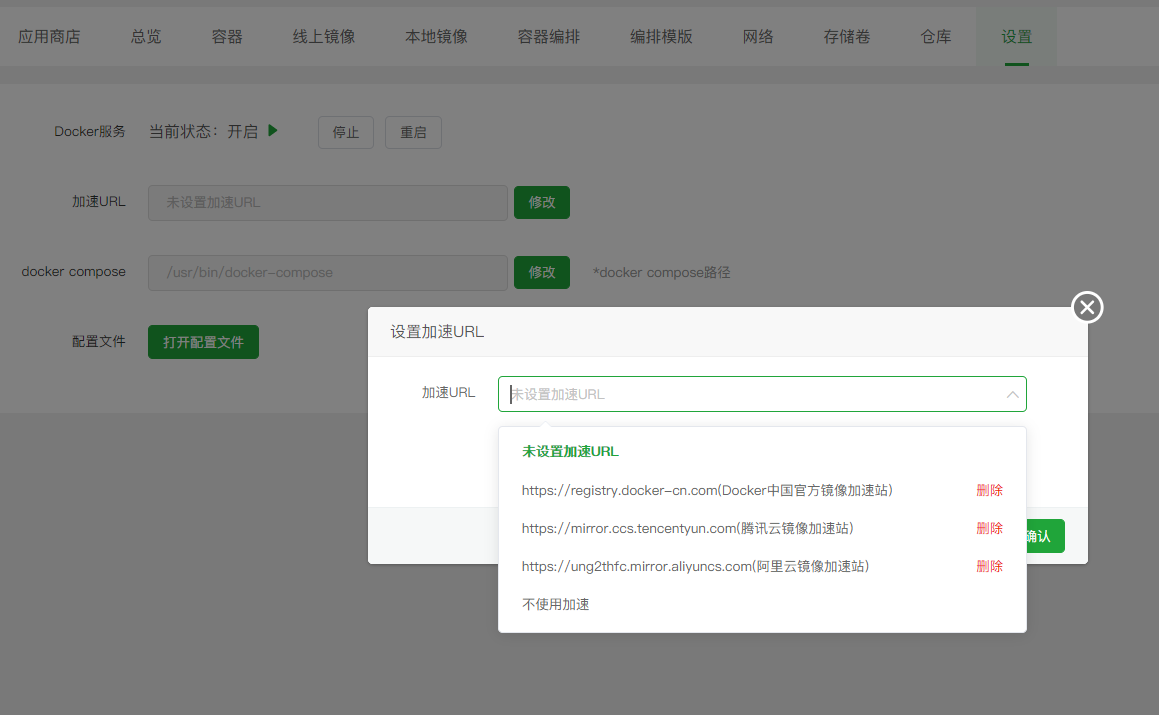
Task: Switch to the 总览 tab
Action: pos(146,36)
